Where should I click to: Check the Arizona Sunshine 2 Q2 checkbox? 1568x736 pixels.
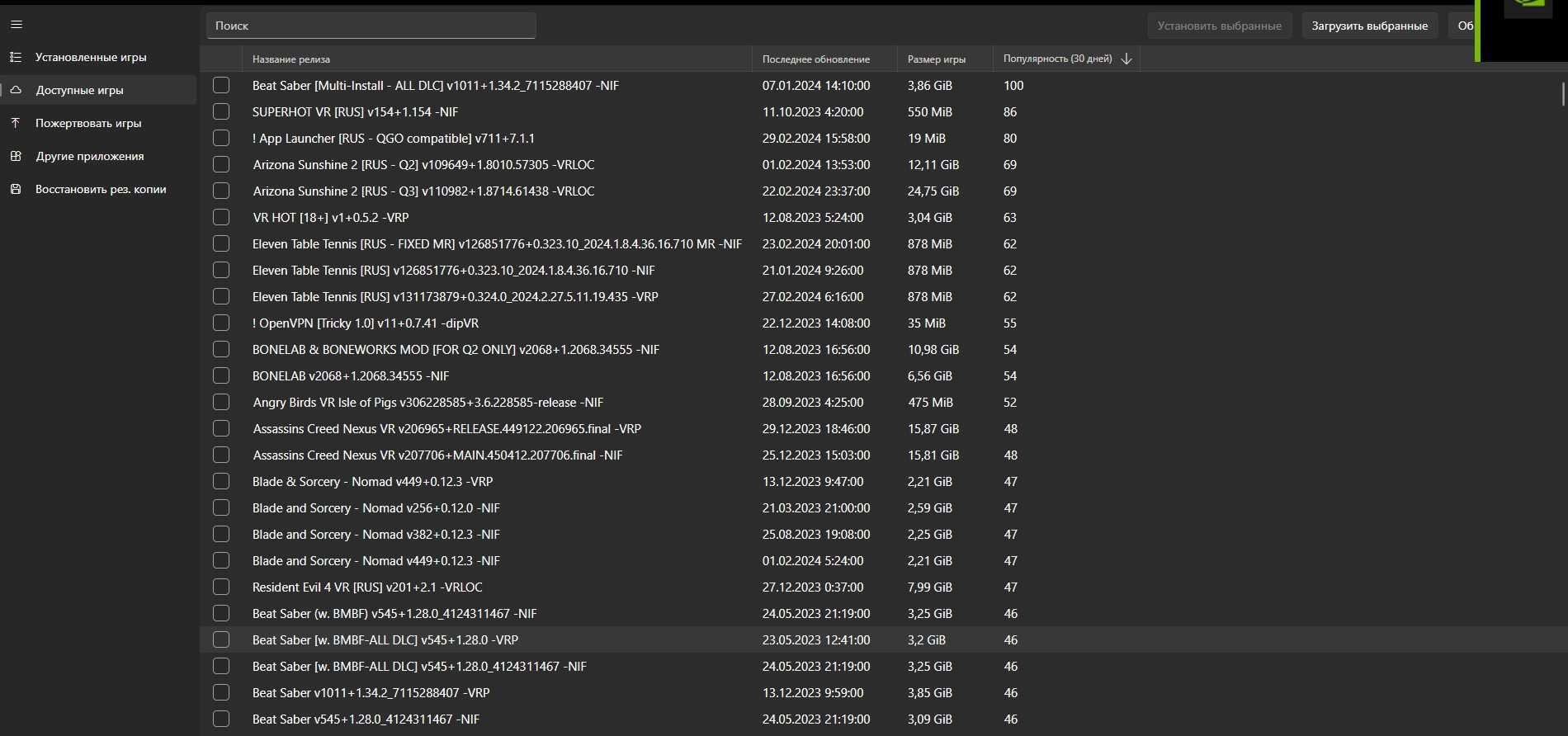pos(221,164)
